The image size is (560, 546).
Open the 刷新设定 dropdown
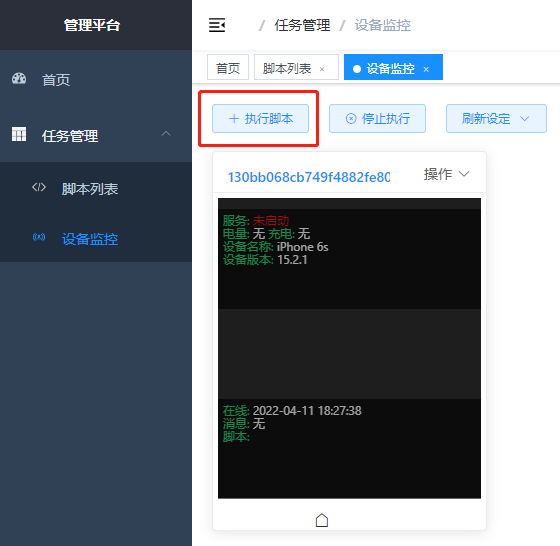click(496, 119)
